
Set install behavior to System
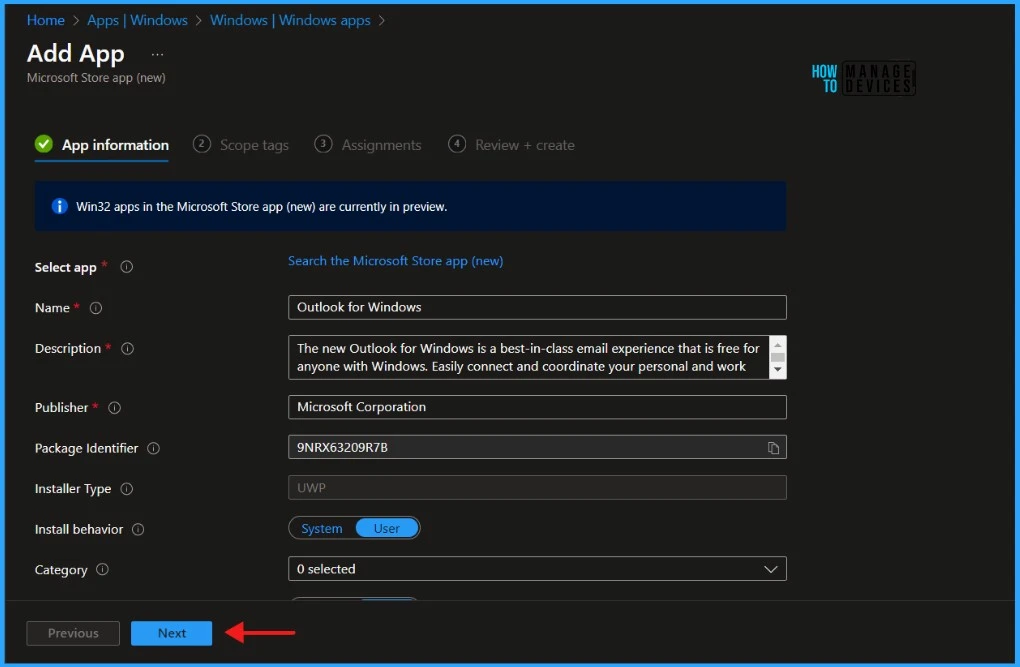click(322, 528)
